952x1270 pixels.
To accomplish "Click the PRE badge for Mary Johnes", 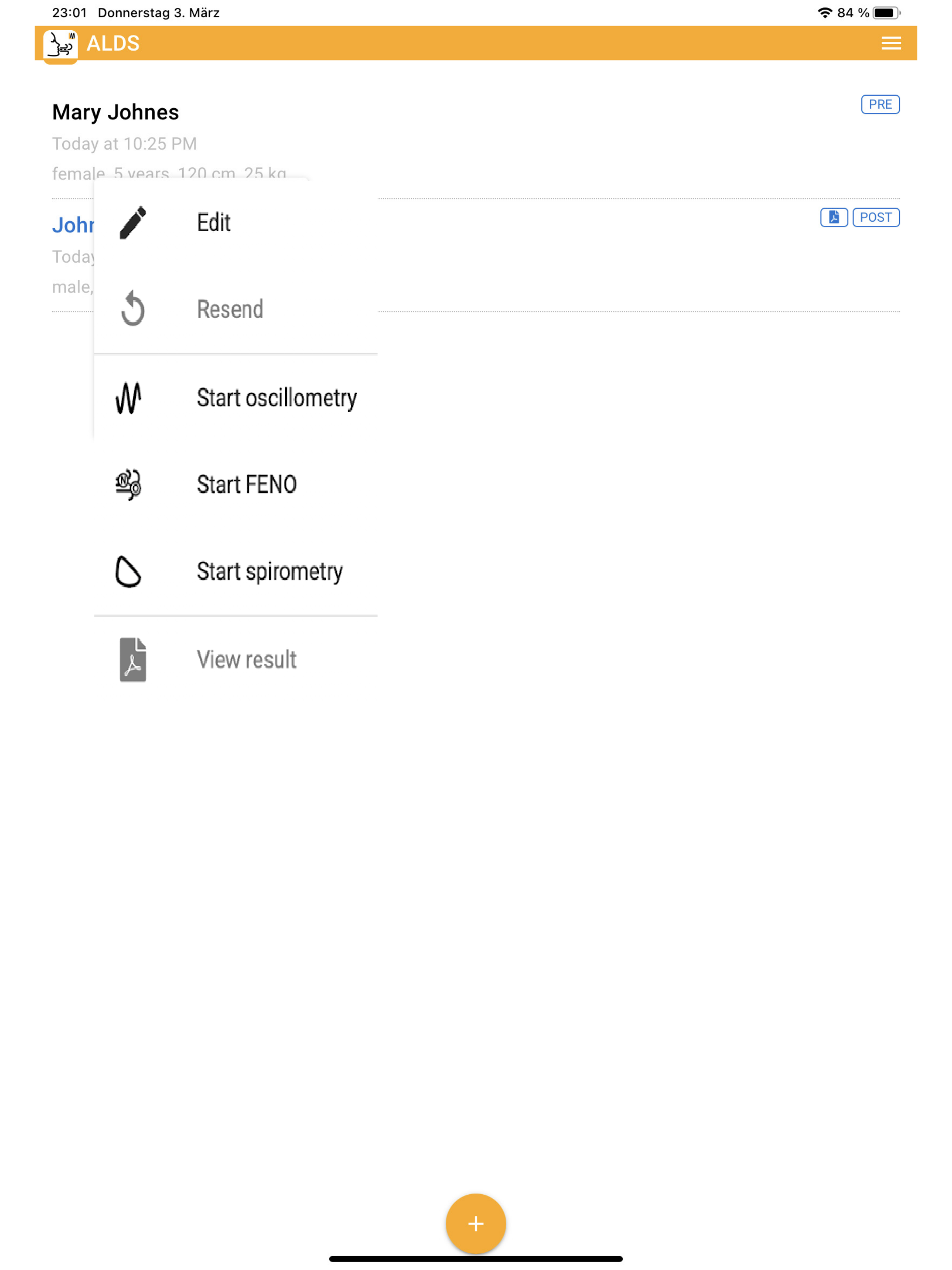I will [880, 105].
